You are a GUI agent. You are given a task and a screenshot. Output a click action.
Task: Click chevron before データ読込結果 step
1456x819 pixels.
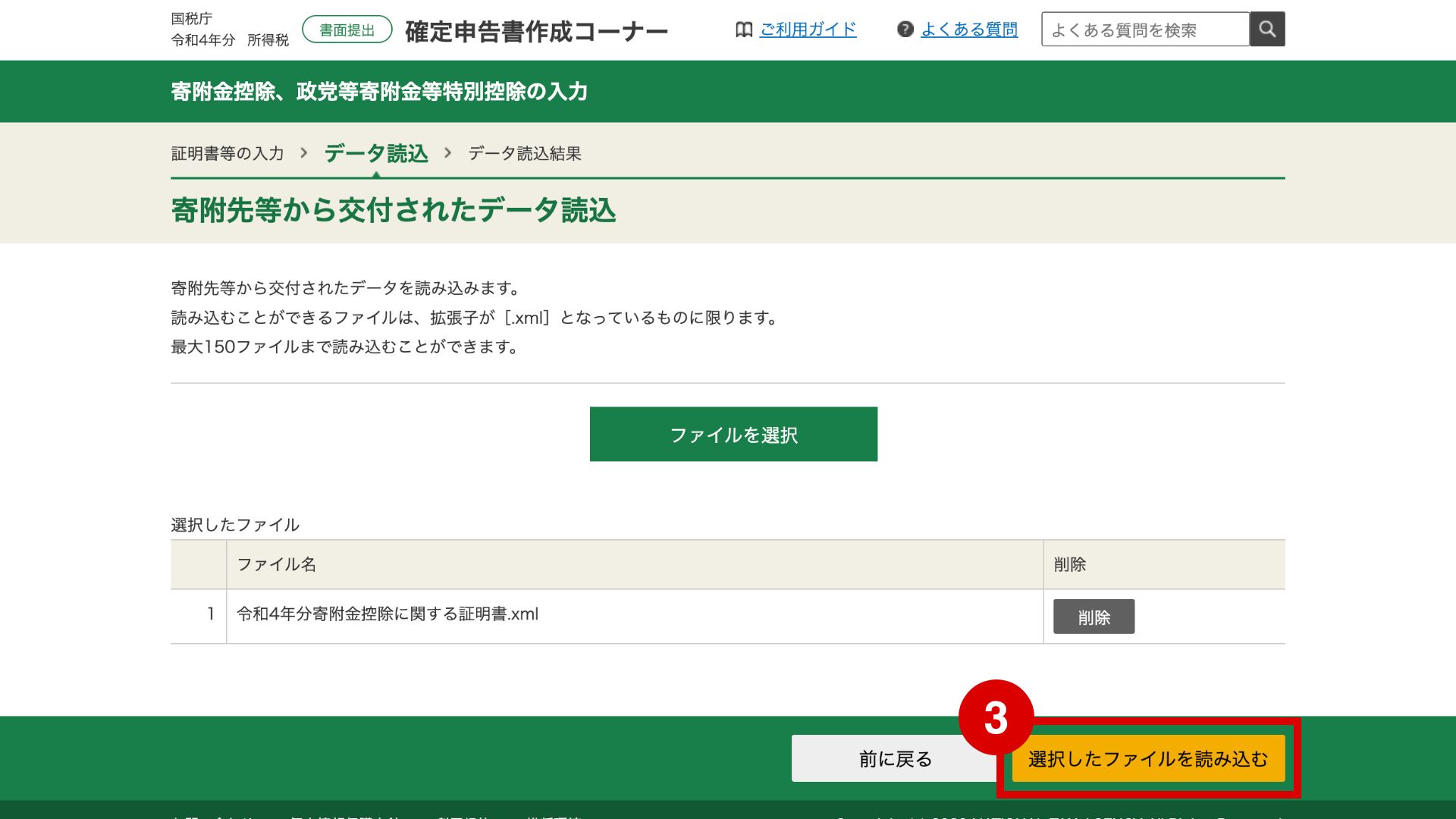448,153
